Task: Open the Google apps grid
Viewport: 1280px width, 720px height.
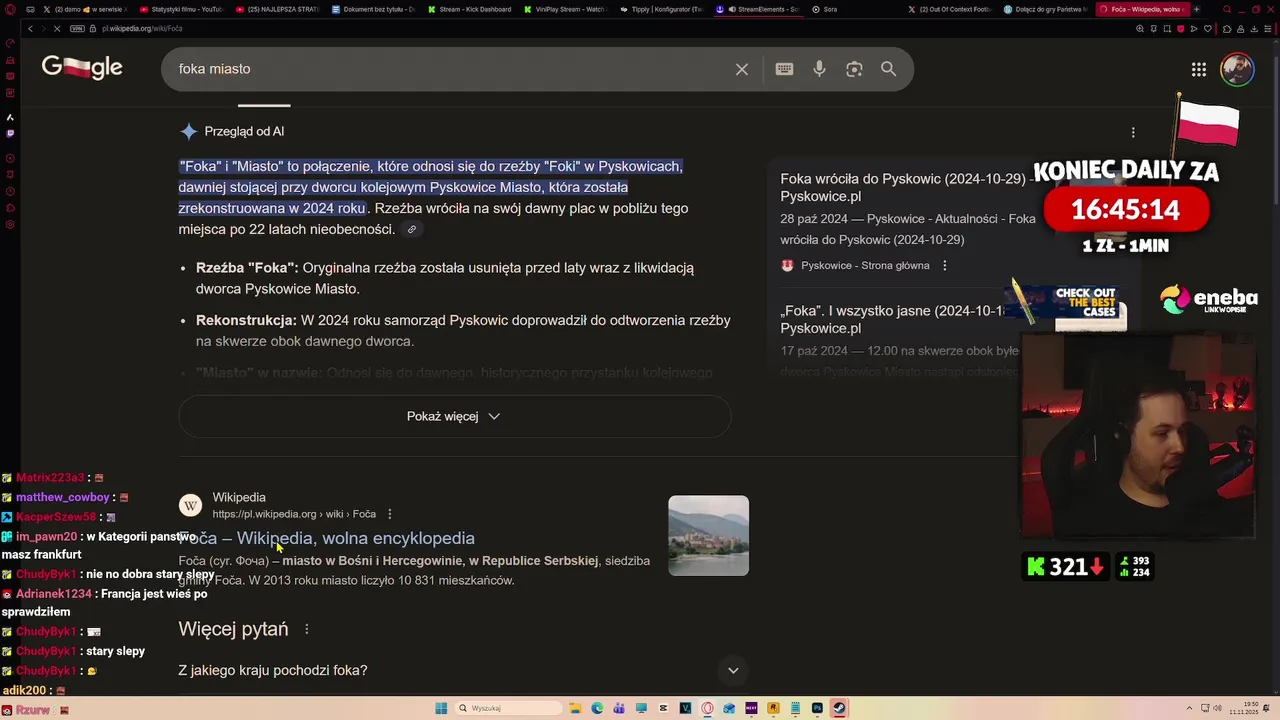Action: pos(1198,69)
